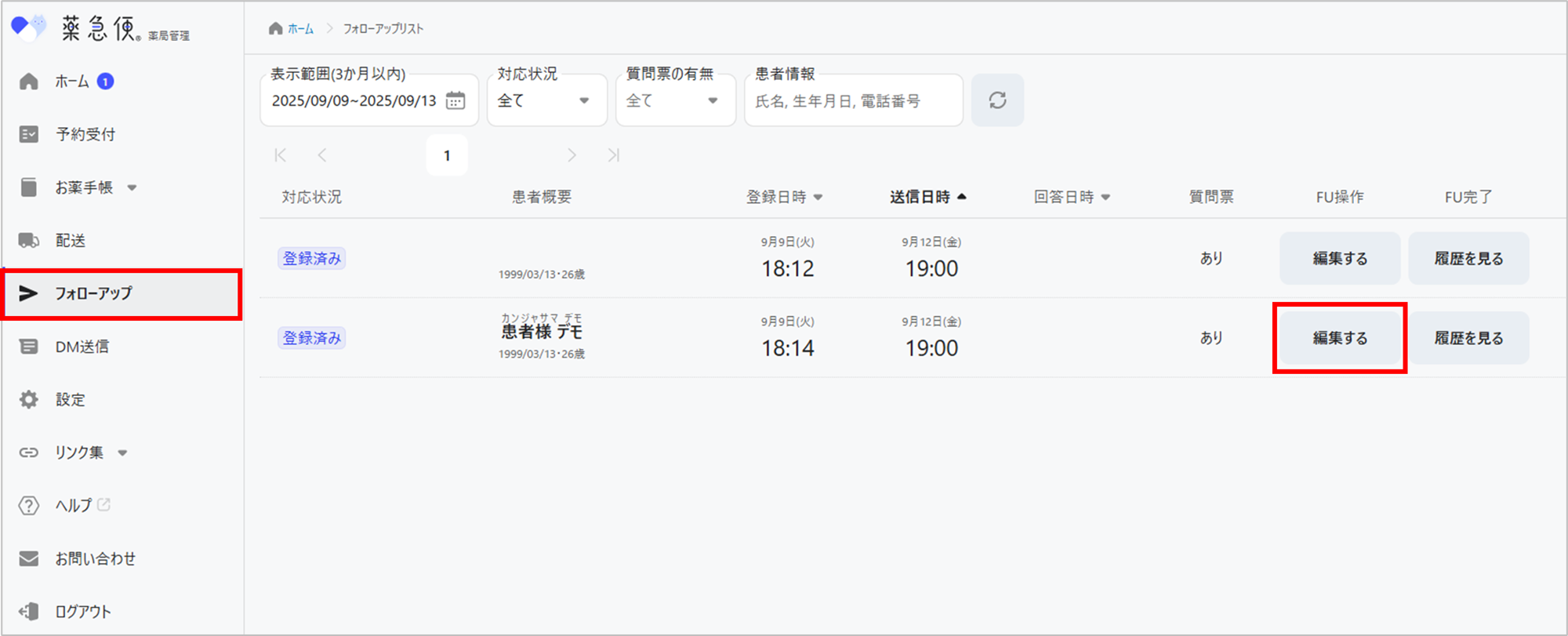Click 編集する for 患者様 デモ row
The height and width of the screenshot is (636, 1568).
click(x=1339, y=338)
